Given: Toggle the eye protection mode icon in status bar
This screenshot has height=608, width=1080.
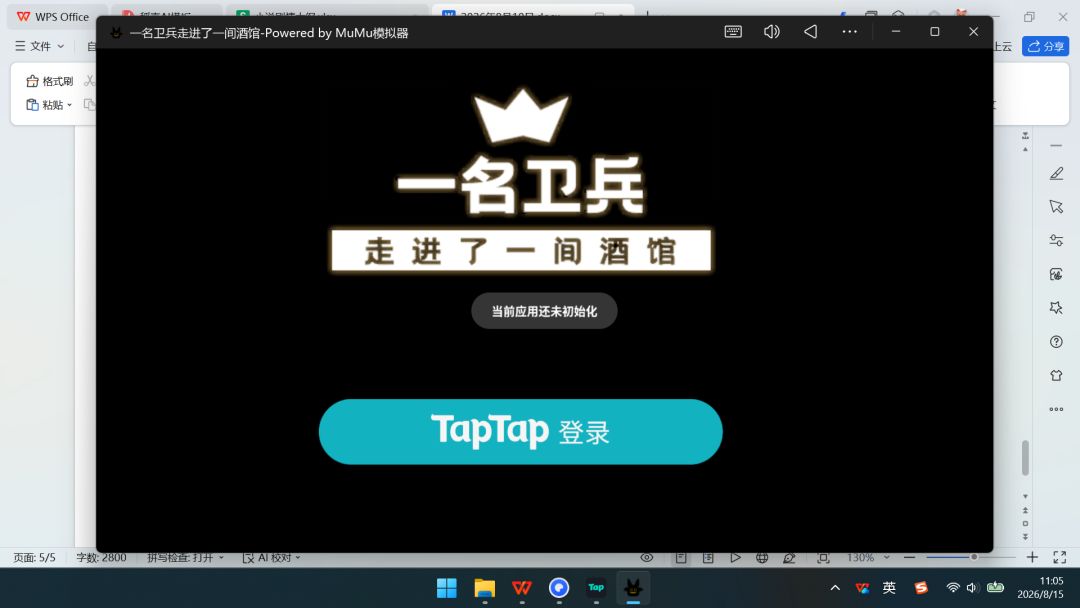Looking at the screenshot, I should pos(646,558).
